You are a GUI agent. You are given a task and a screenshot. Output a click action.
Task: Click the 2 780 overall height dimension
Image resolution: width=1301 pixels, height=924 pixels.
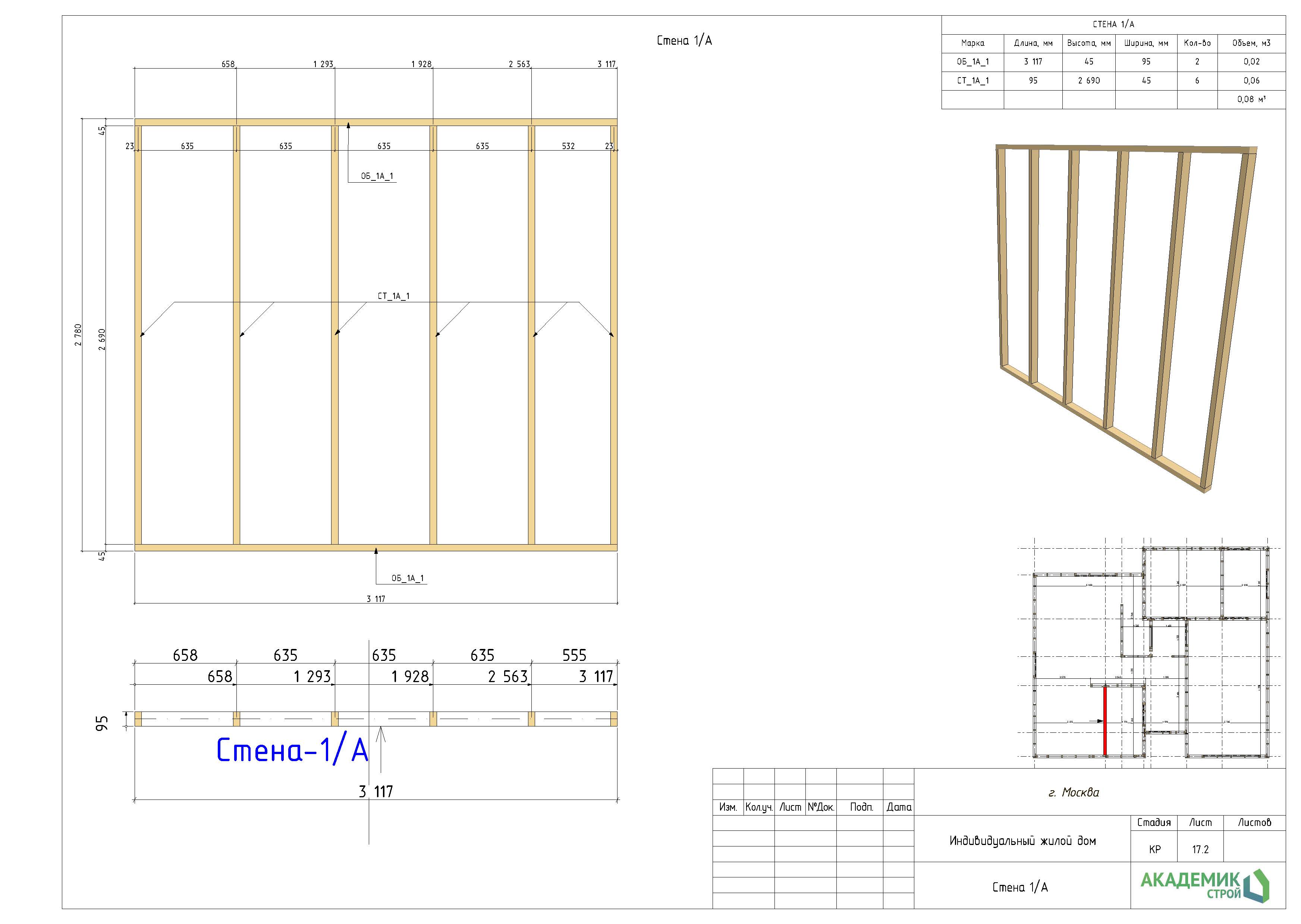point(79,335)
